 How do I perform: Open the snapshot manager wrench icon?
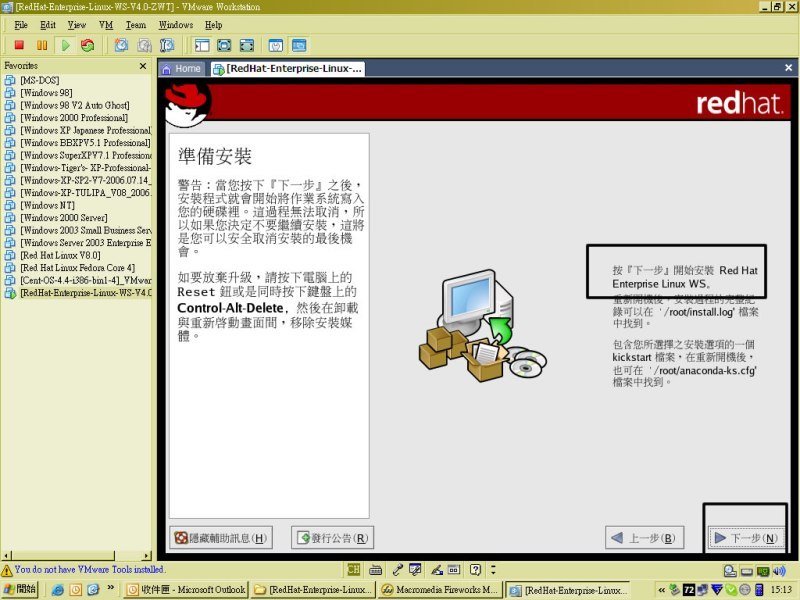point(167,45)
